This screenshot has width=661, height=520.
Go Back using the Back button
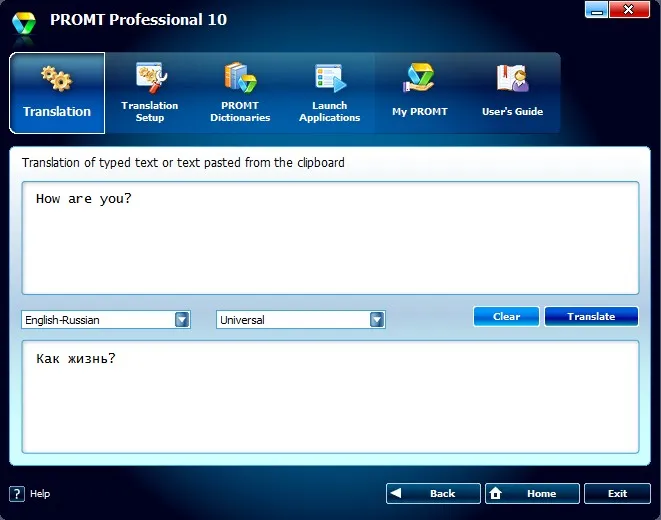pos(433,493)
